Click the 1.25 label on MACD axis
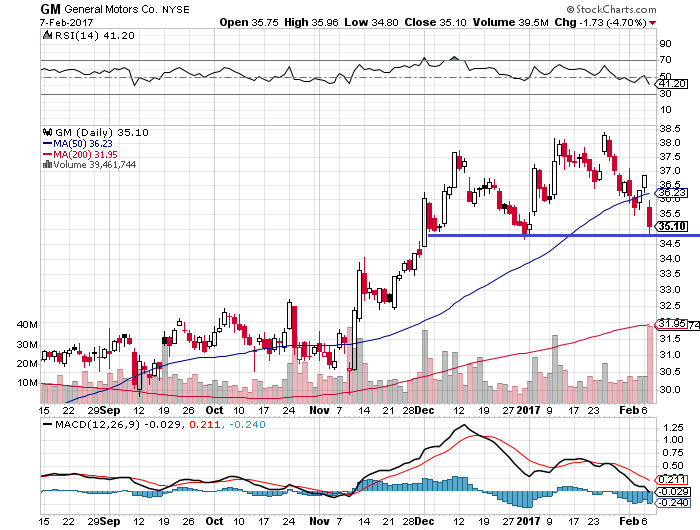 673,428
